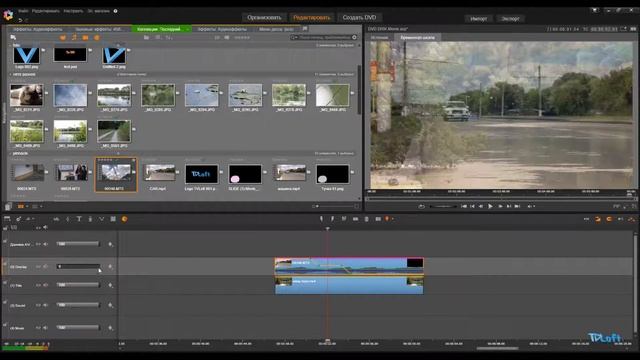The width and height of the screenshot is (640, 360).
Task: Toggle loop playback in the preview
Action: click(421, 207)
